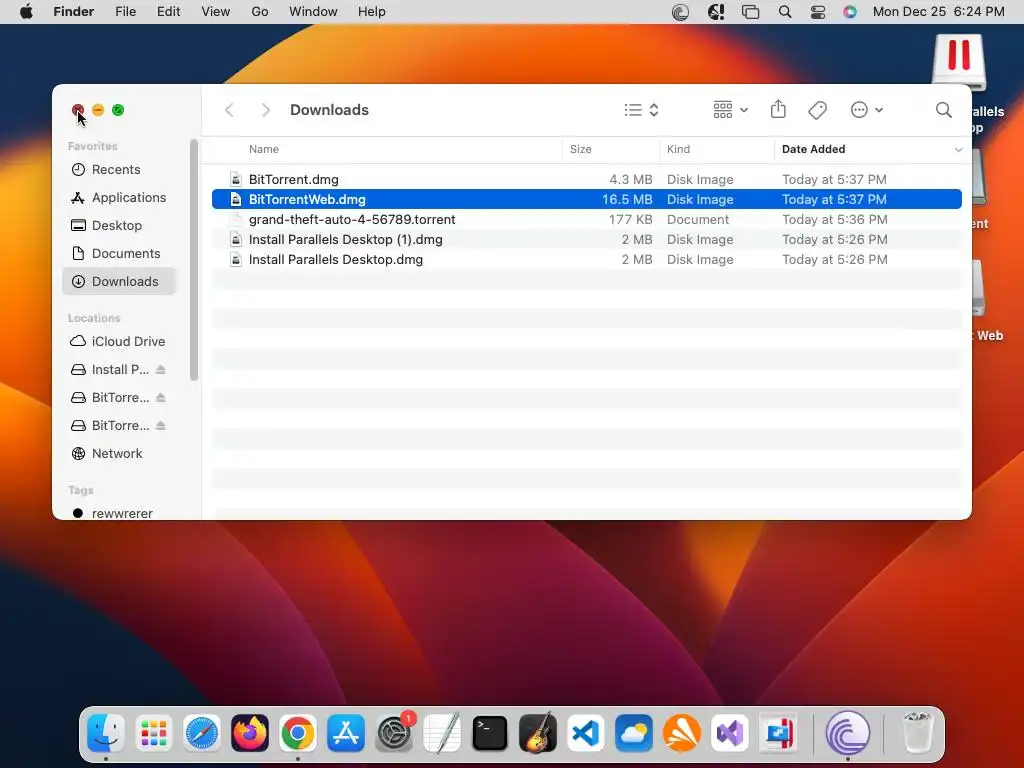Open Finder from the Dock
This screenshot has height=768, width=1024.
click(x=106, y=733)
